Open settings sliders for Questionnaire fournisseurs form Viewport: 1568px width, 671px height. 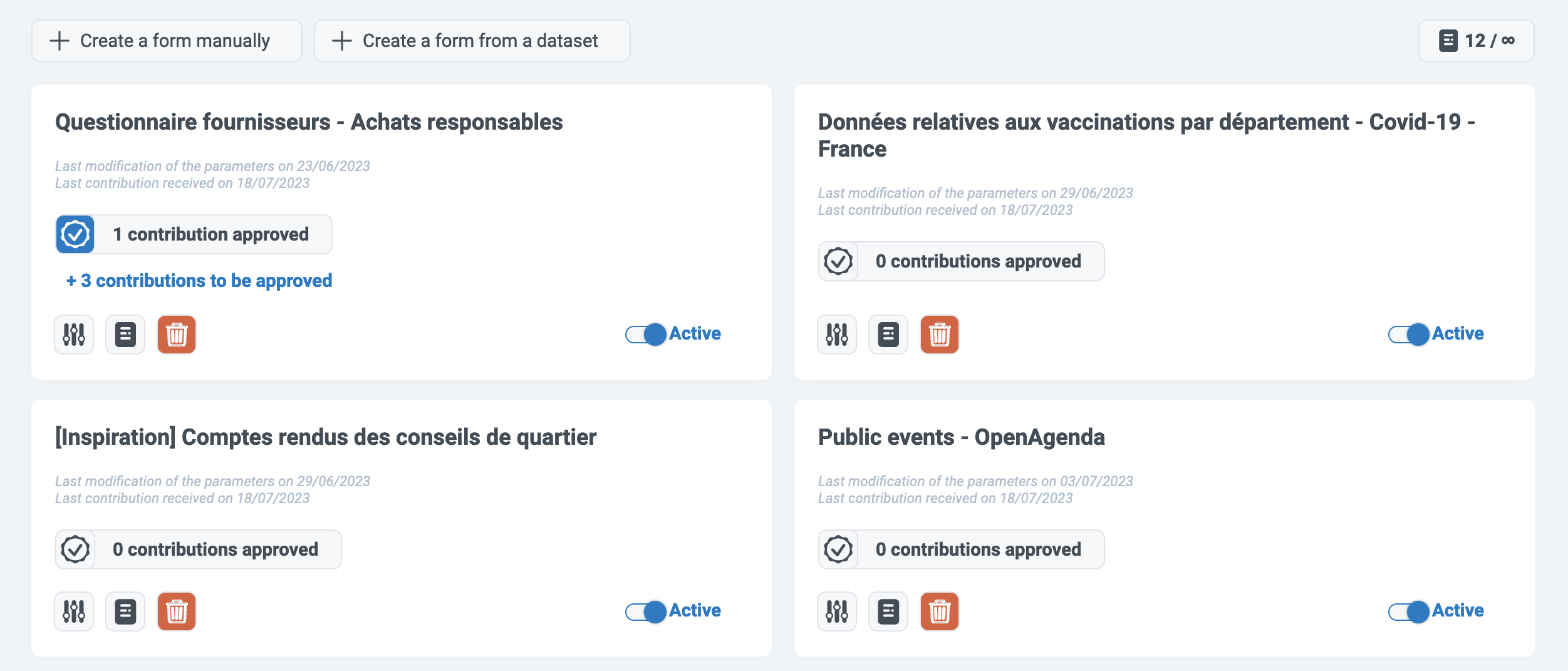coord(74,335)
